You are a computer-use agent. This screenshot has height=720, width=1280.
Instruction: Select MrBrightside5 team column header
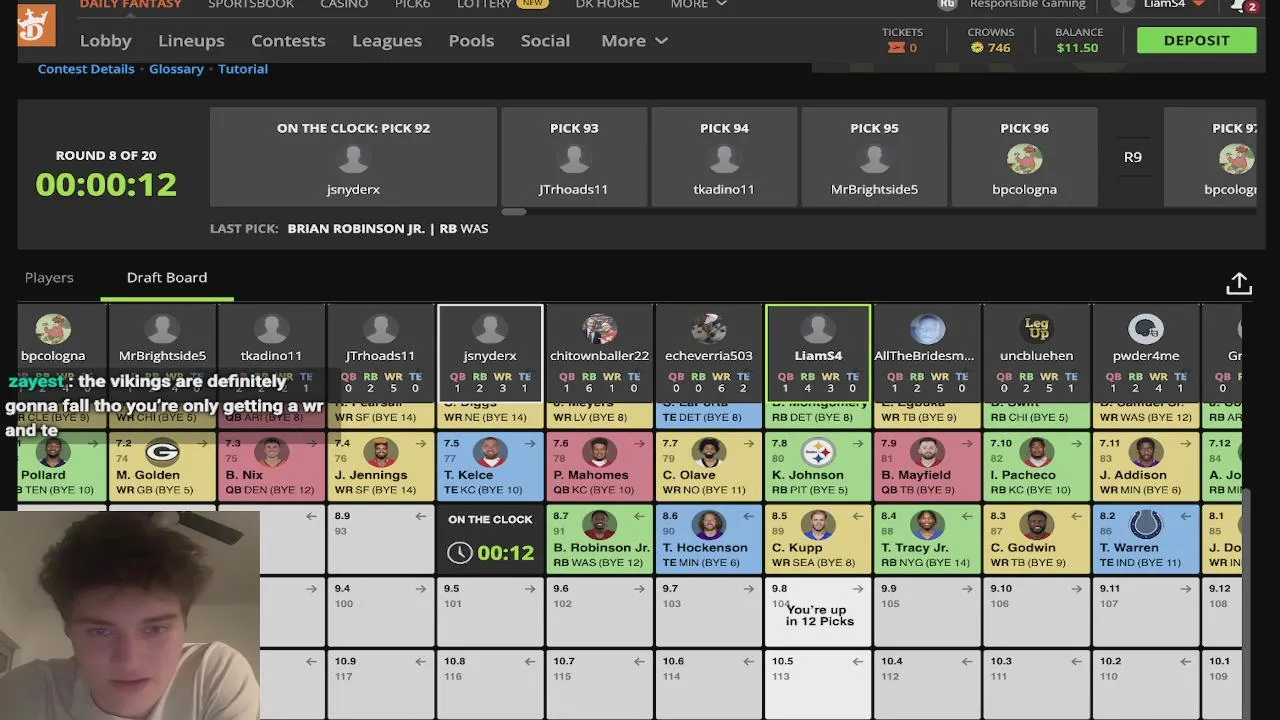[162, 353]
